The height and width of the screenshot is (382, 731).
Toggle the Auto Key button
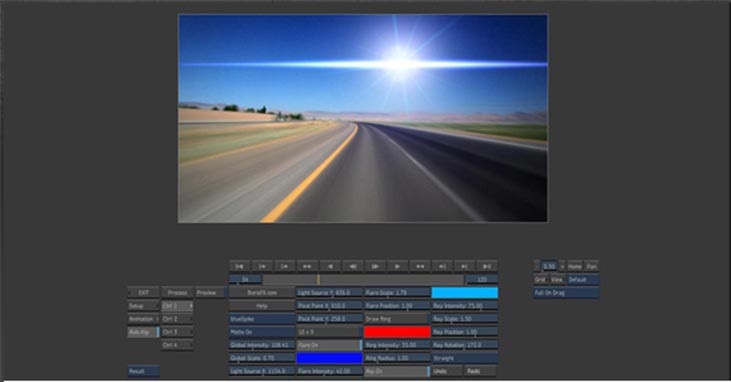tap(144, 332)
